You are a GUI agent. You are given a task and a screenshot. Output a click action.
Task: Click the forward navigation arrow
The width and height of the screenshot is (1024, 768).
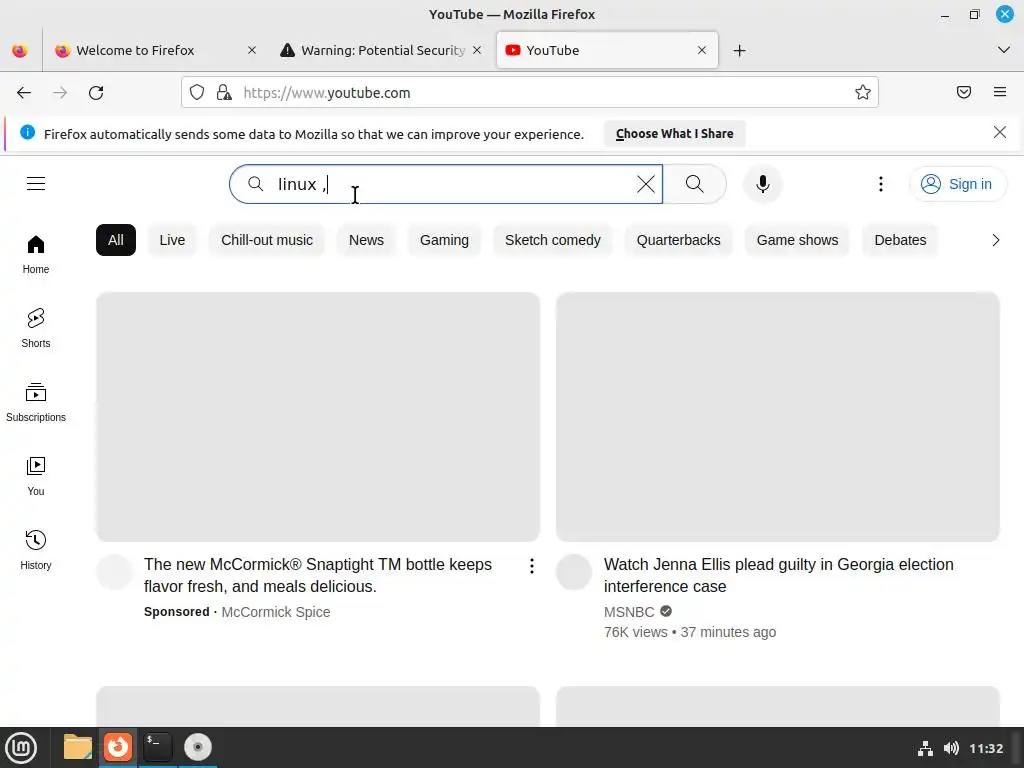point(60,93)
